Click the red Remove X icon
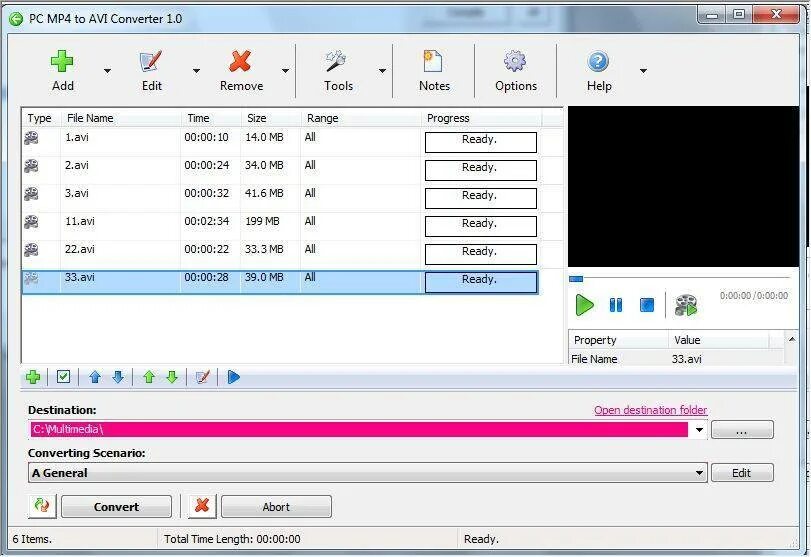Image resolution: width=811 pixels, height=557 pixels. tap(241, 62)
